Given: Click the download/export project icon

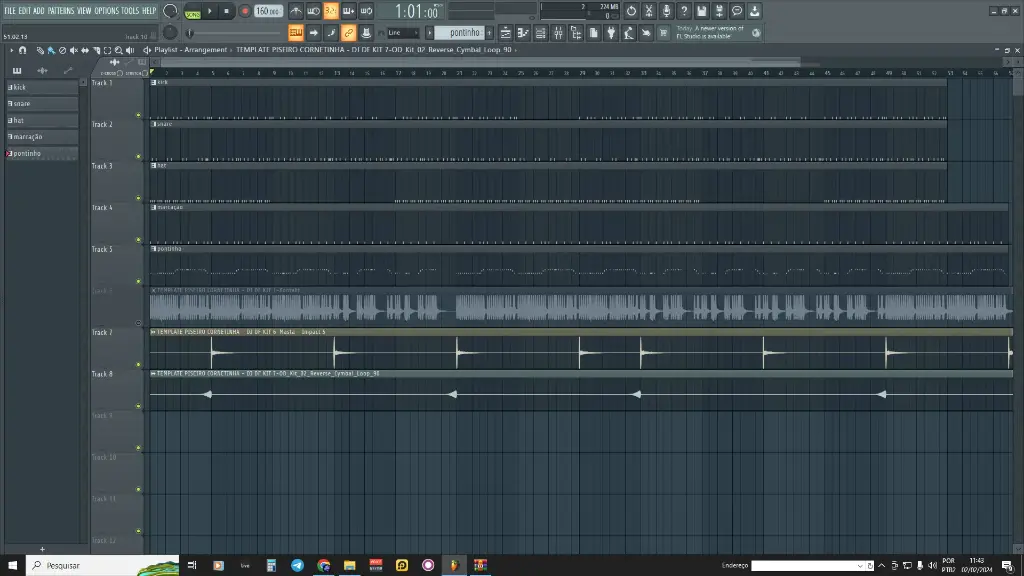Looking at the screenshot, I should 754,11.
